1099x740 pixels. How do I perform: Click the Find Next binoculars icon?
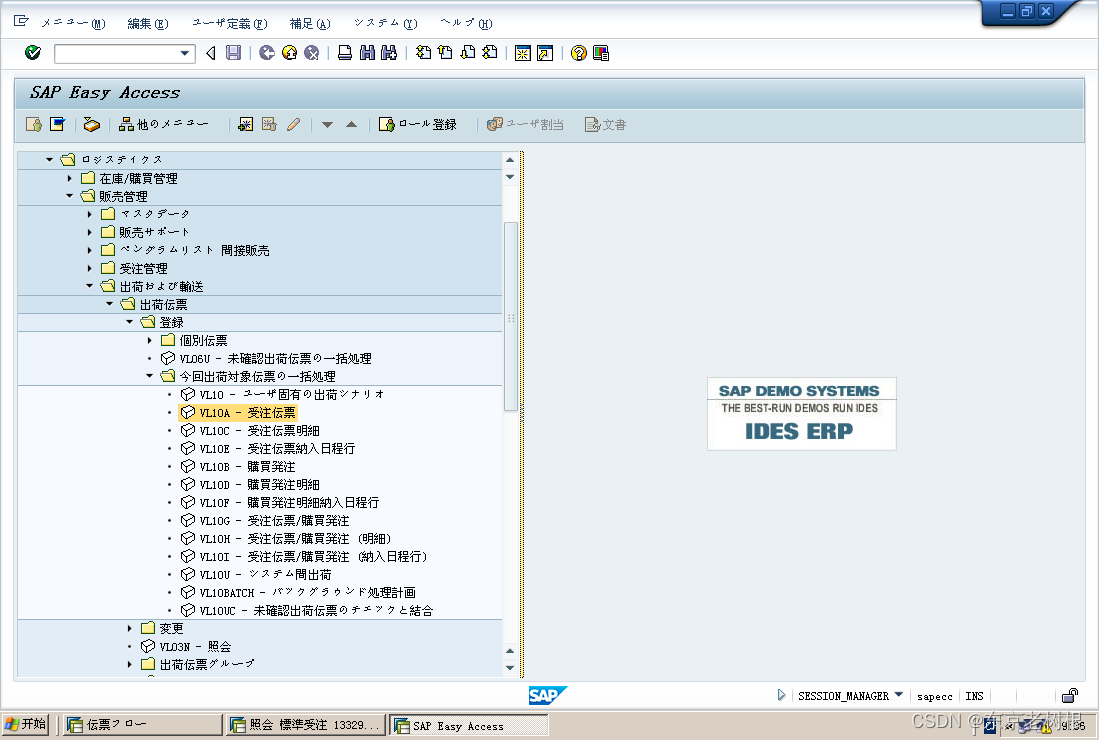(389, 53)
